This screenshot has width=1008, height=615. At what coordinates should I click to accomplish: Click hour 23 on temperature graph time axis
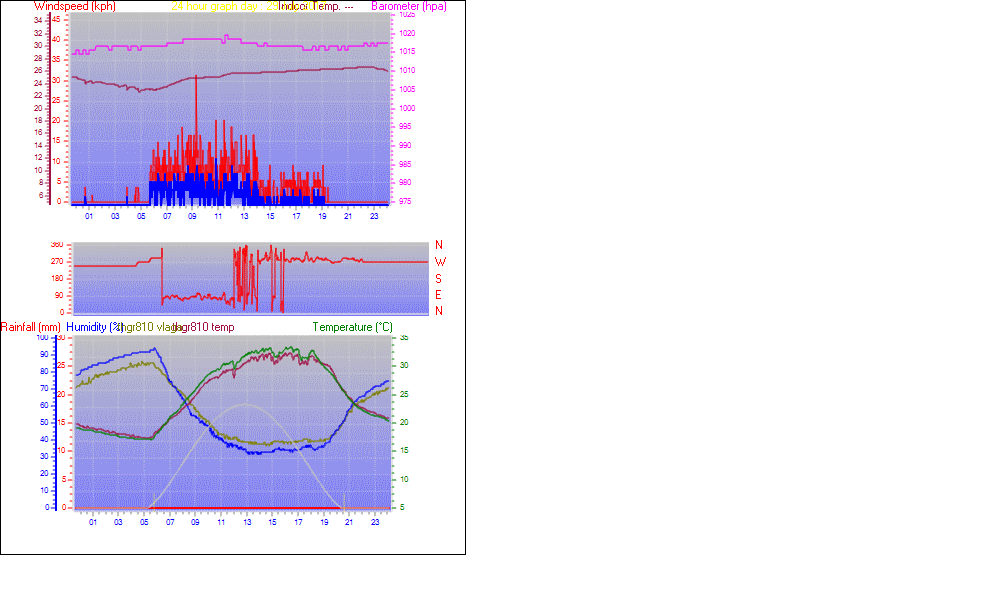tap(375, 521)
